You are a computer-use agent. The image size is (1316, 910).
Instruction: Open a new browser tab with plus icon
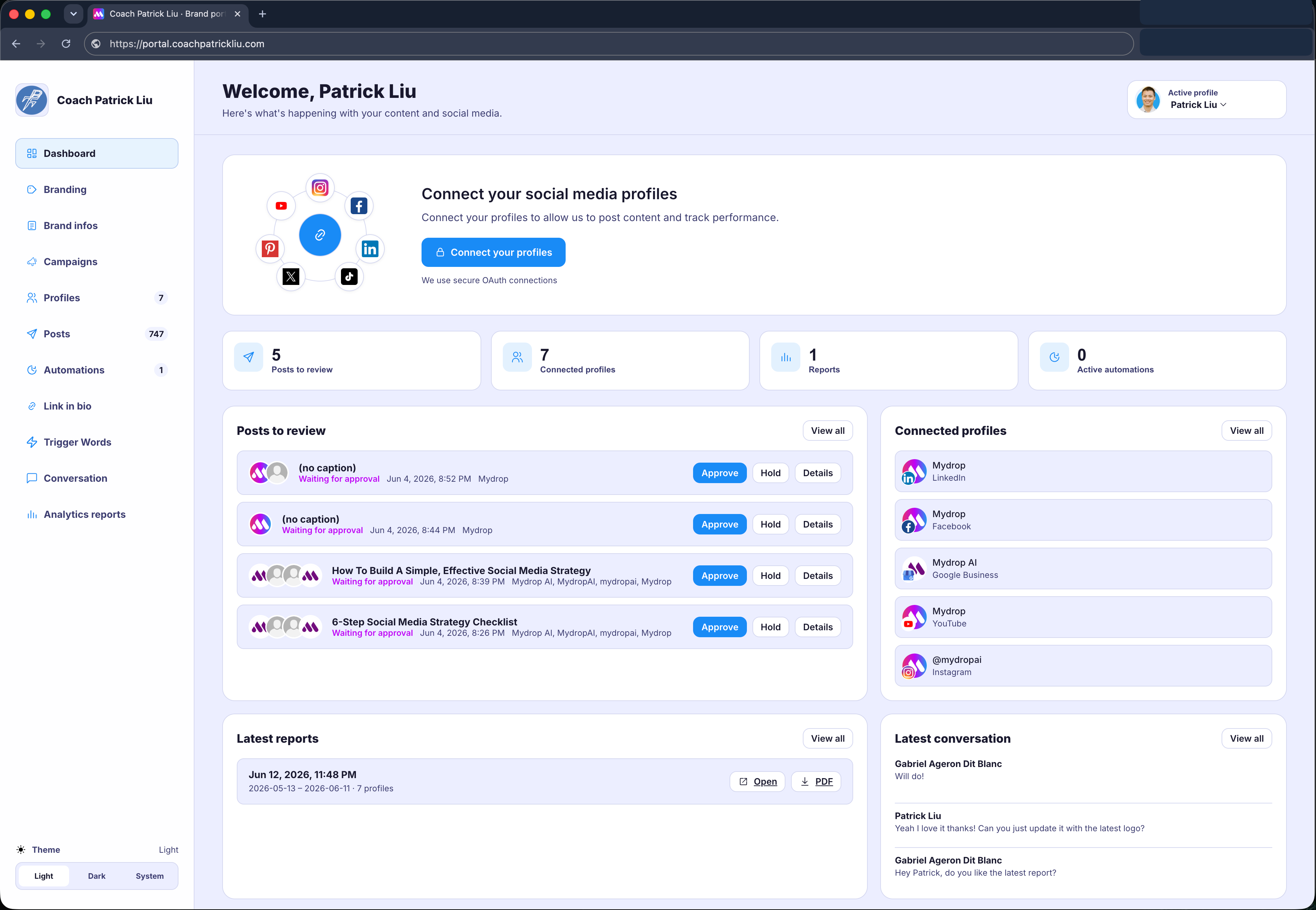point(263,14)
